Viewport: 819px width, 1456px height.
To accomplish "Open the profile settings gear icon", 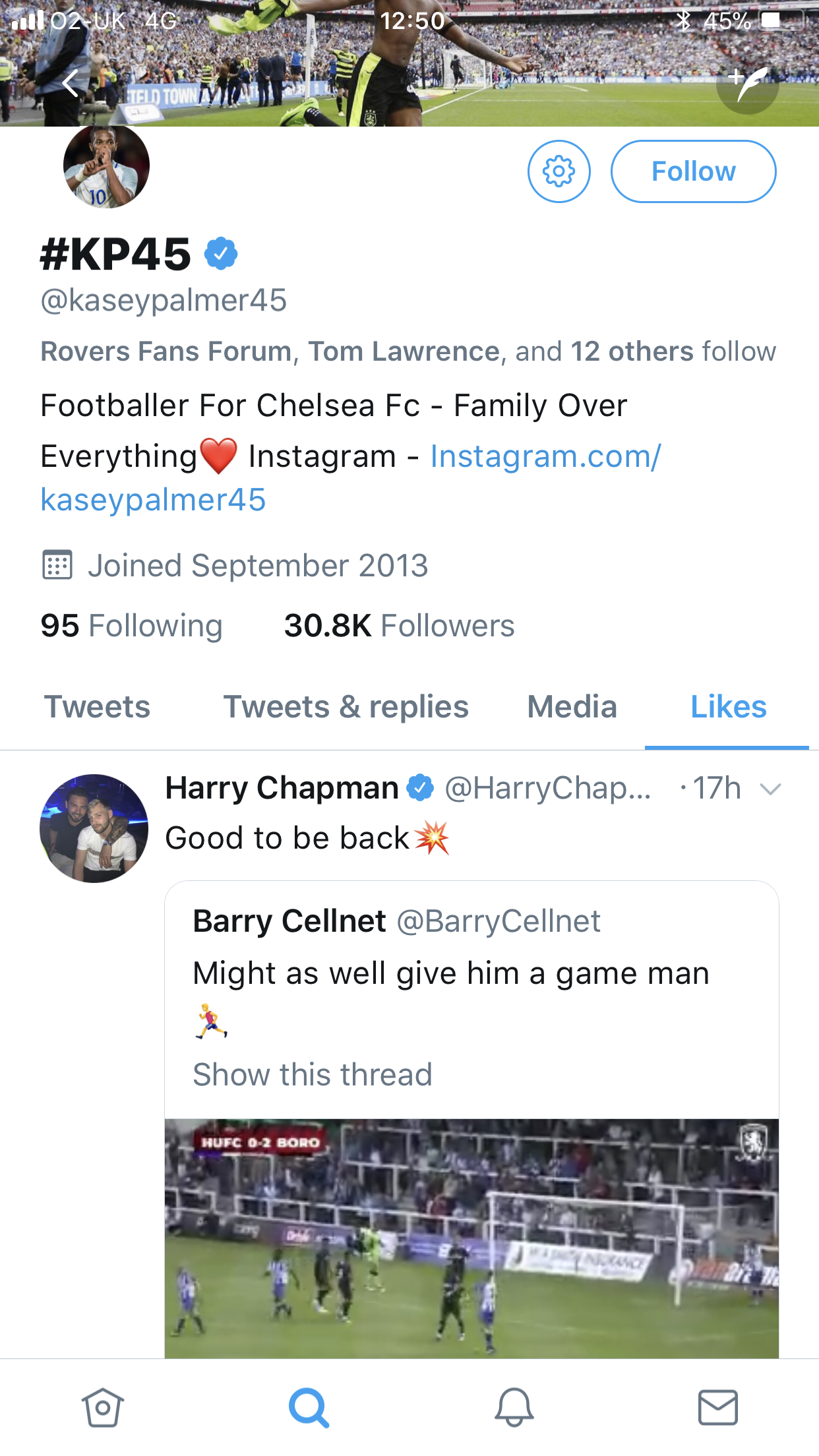I will pos(559,171).
